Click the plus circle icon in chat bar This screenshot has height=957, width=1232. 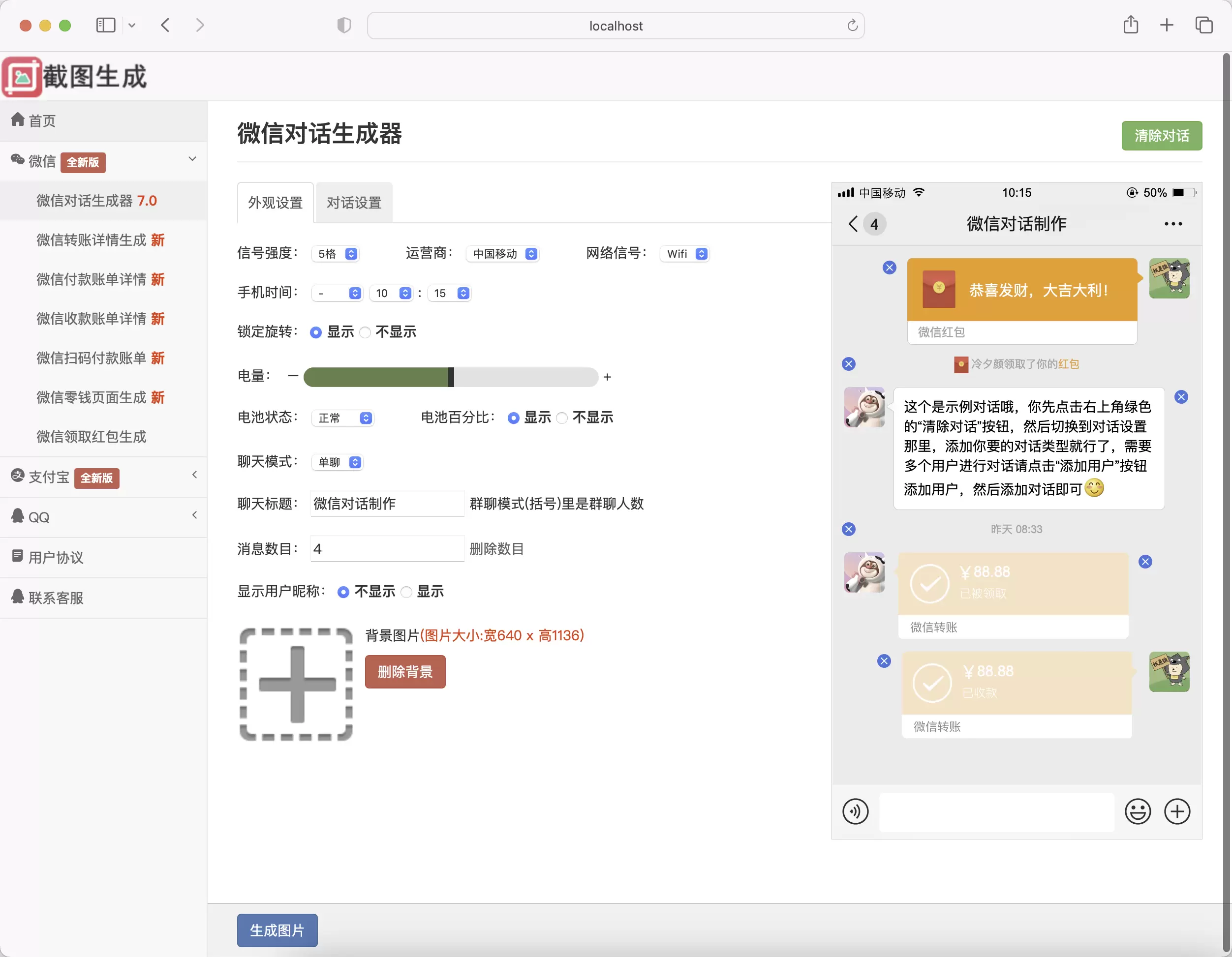[1177, 811]
